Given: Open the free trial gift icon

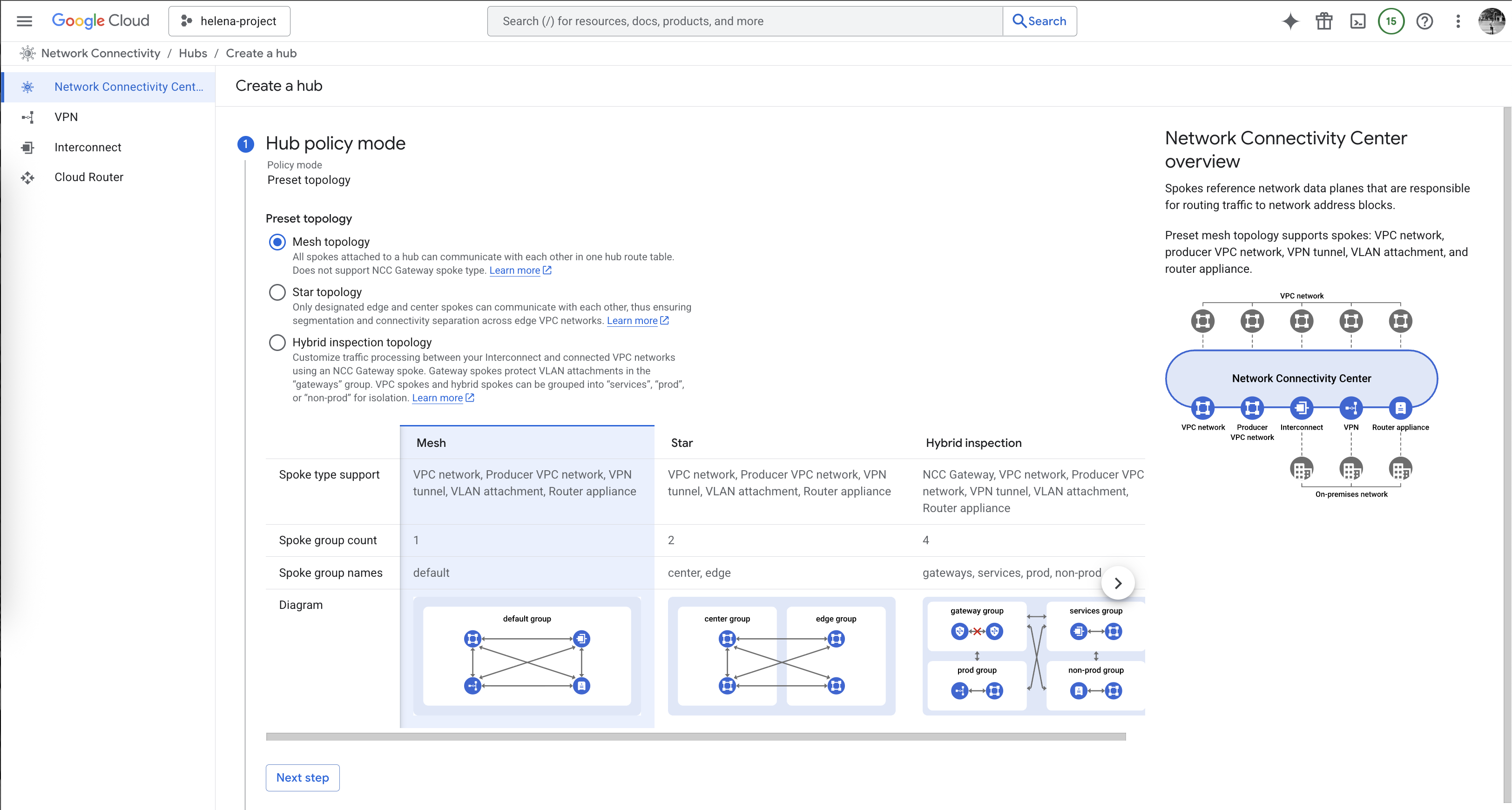Looking at the screenshot, I should [x=1323, y=21].
